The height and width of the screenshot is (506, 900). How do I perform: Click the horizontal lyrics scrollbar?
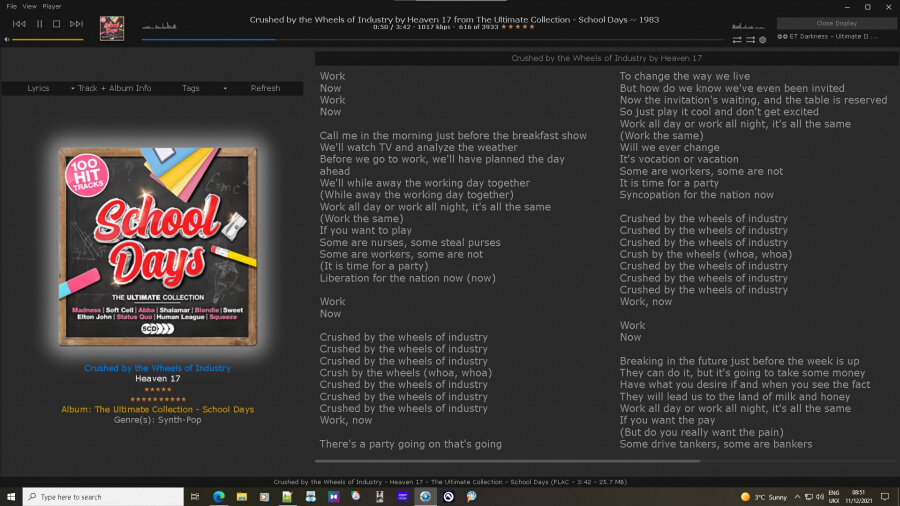pos(507,461)
